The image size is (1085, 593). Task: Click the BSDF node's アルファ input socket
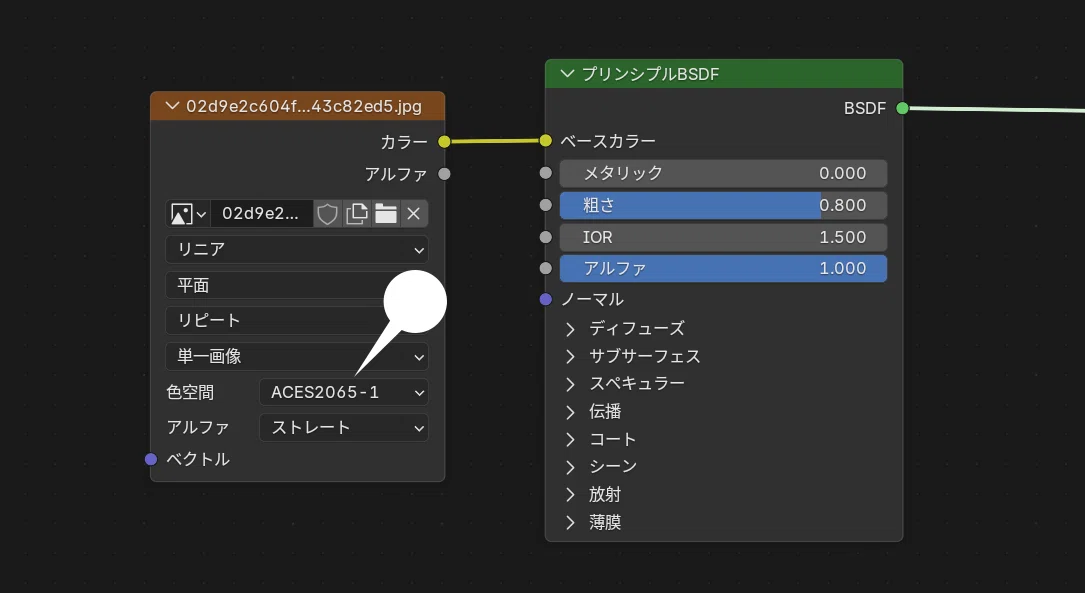click(546, 268)
